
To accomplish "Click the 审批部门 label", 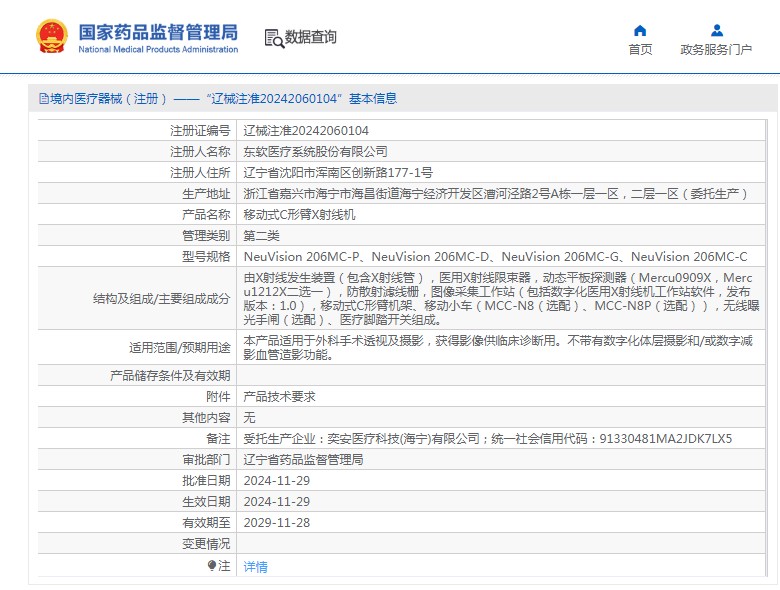I will [206, 459].
